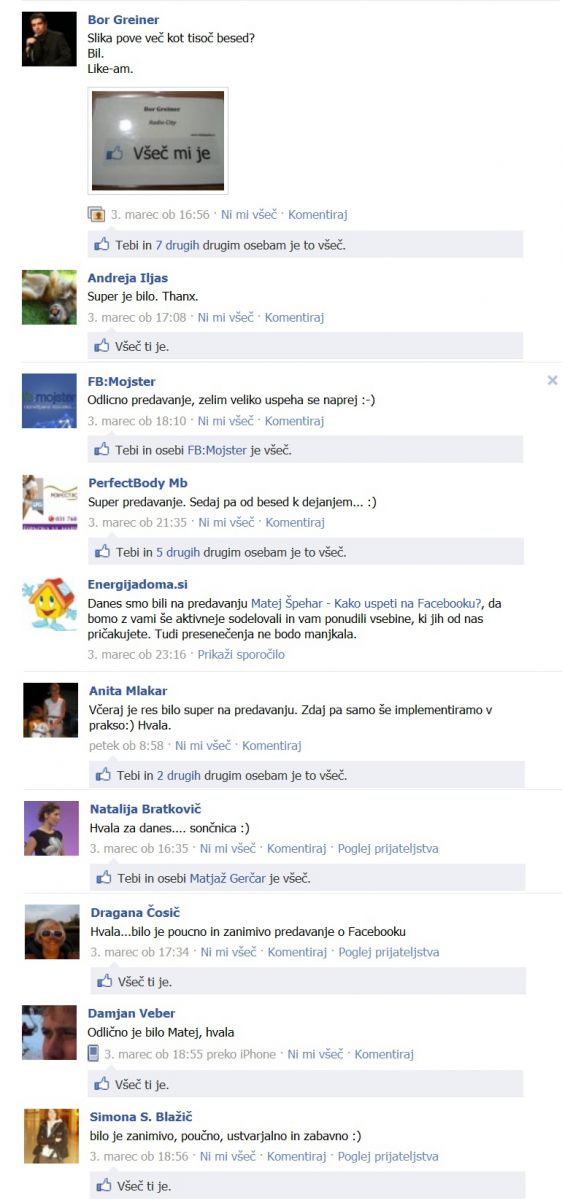Toggle 'Ni mi všeč' on Anita Mlakar's post

point(203,745)
